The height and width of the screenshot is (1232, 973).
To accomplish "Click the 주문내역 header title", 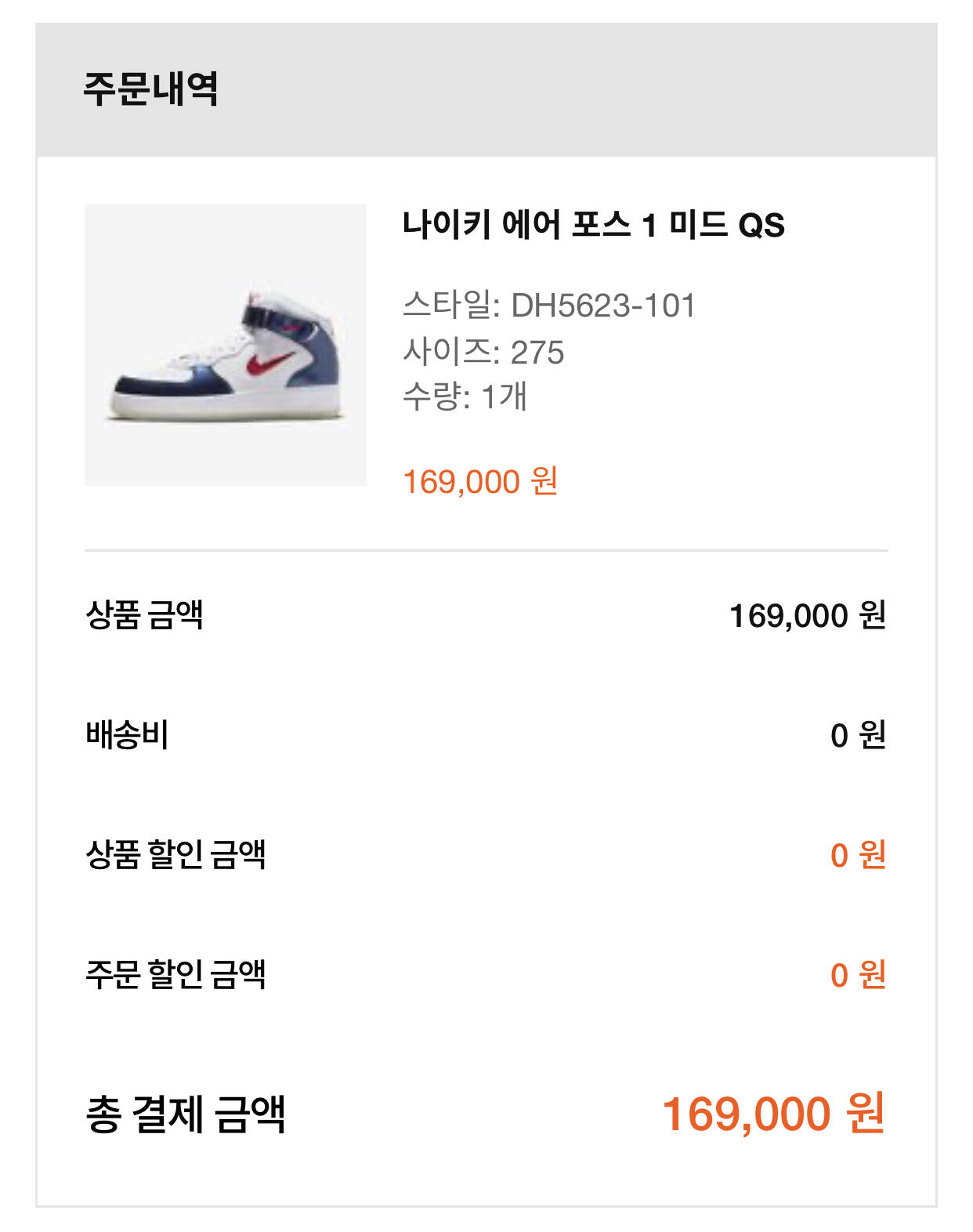I will (150, 89).
